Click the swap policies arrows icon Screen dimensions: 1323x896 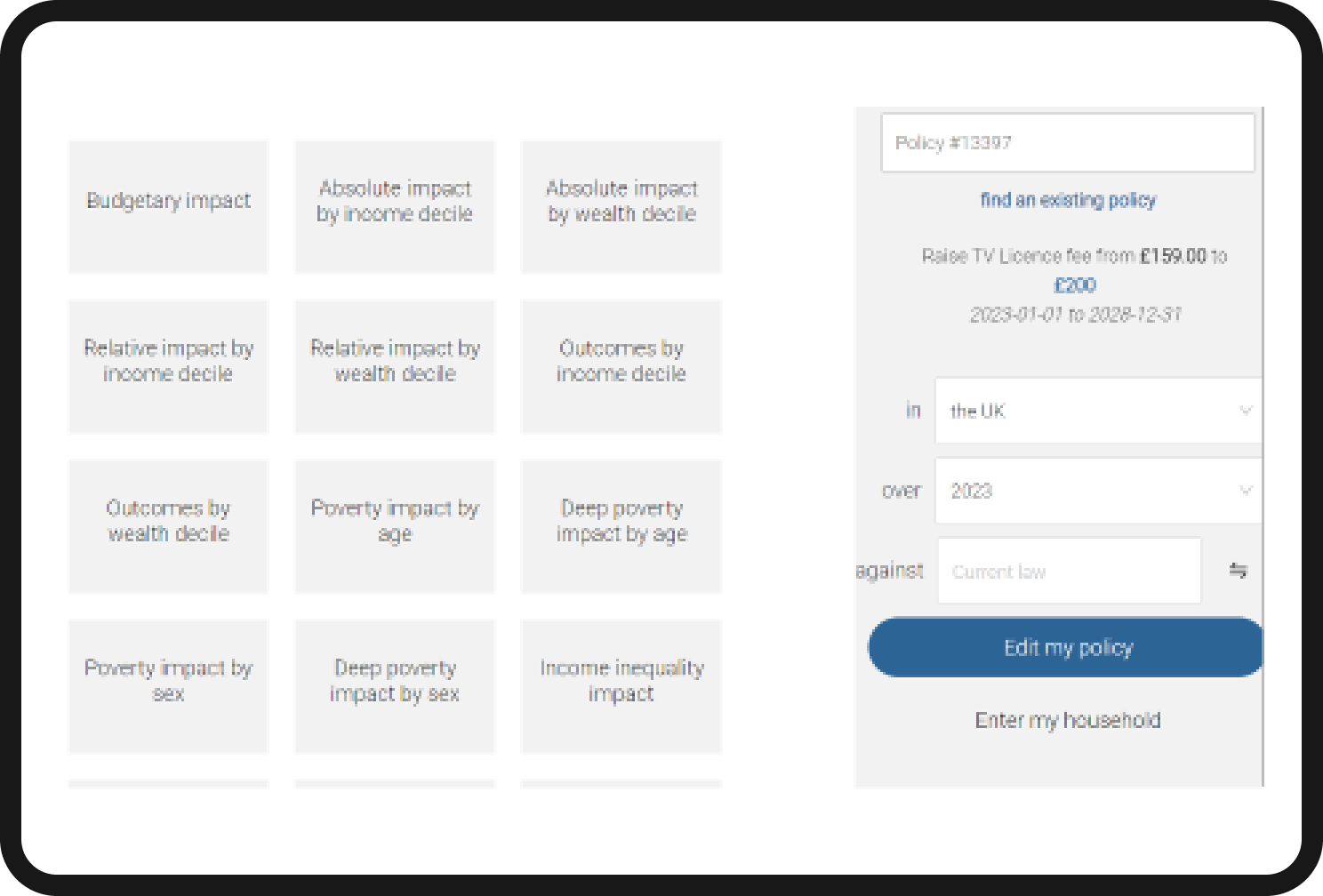(1238, 571)
